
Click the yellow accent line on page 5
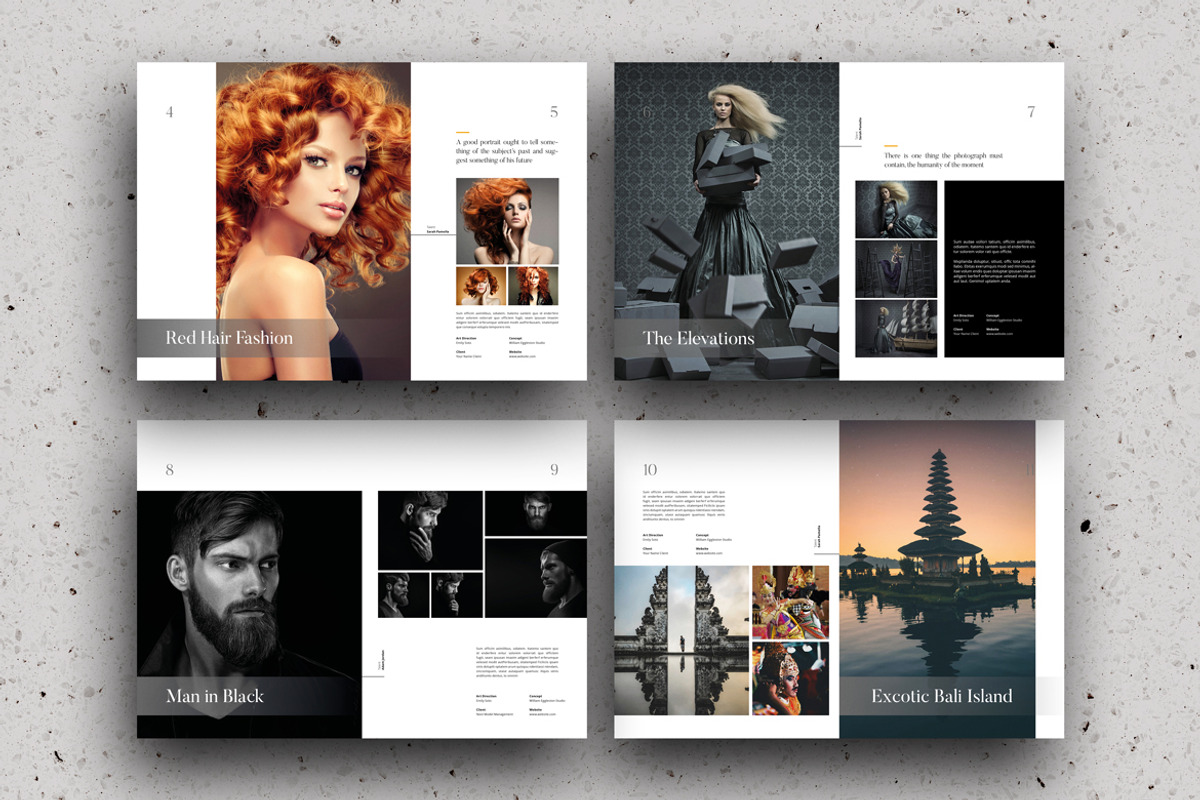point(462,131)
